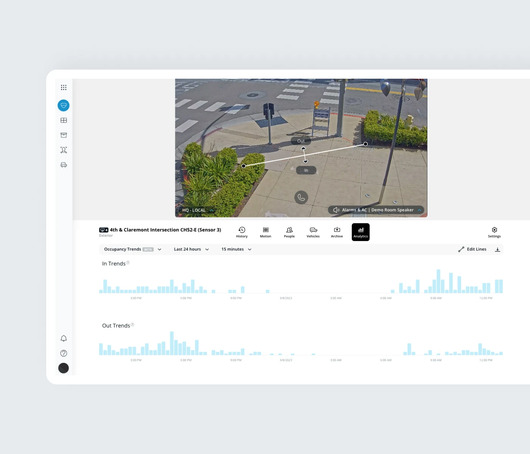
Task: Click the user profile avatar
Action: pos(64,368)
